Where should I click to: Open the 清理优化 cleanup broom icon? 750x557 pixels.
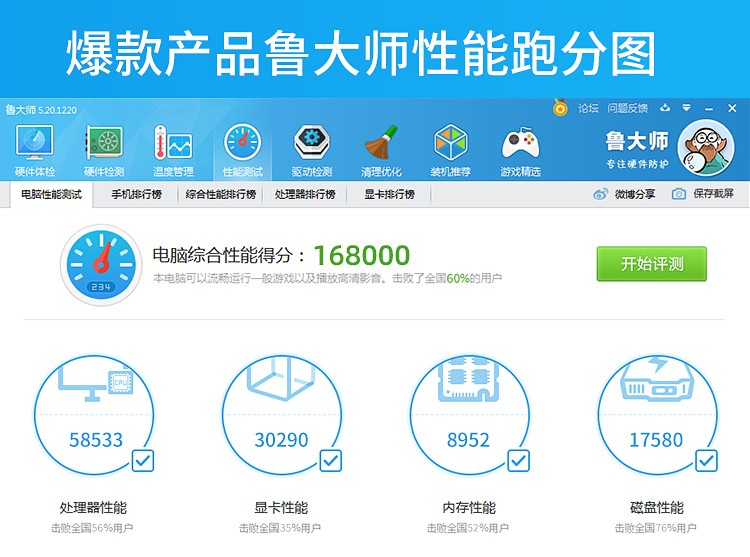pyautogui.click(x=381, y=151)
